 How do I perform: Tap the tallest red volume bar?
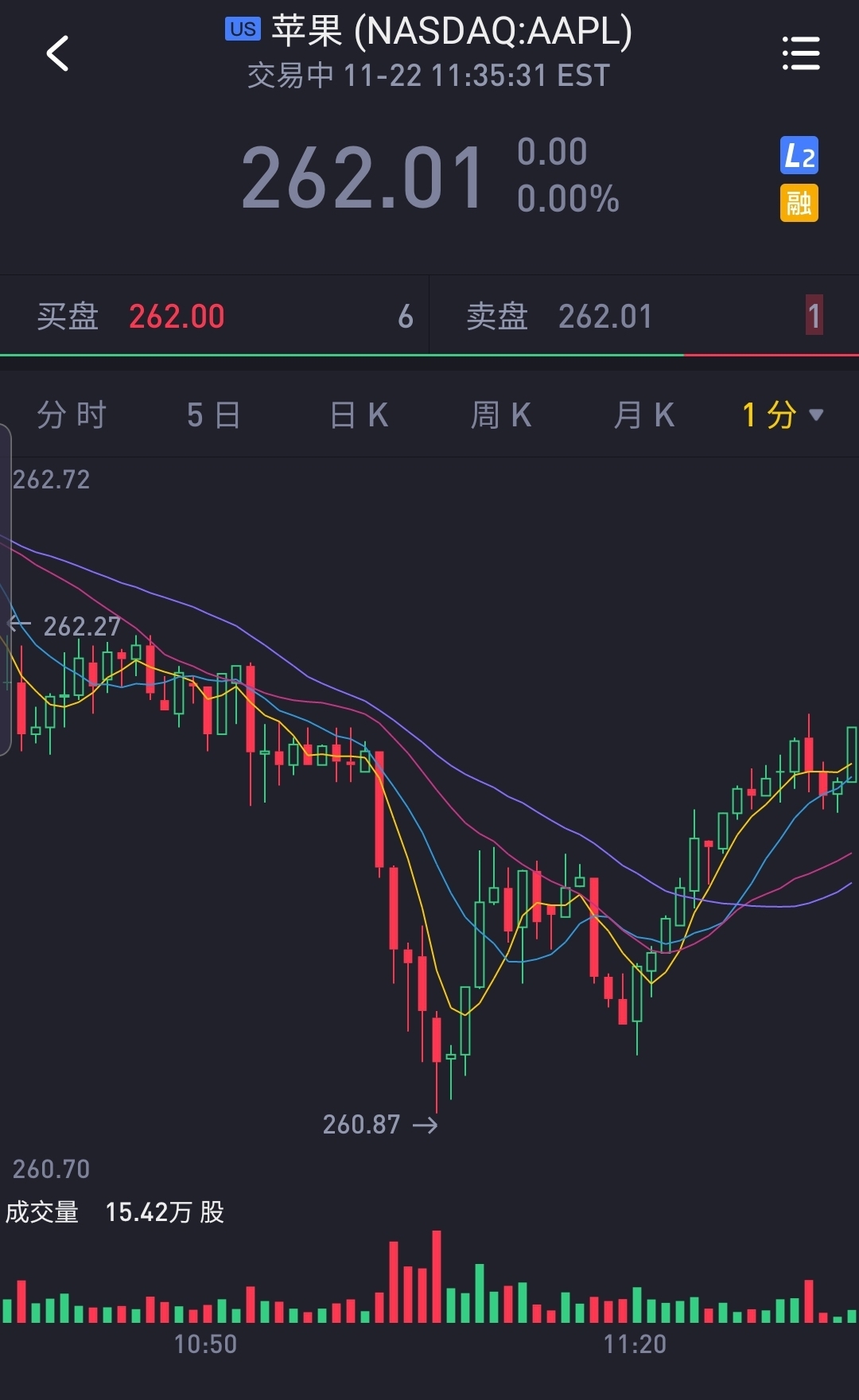click(437, 1276)
